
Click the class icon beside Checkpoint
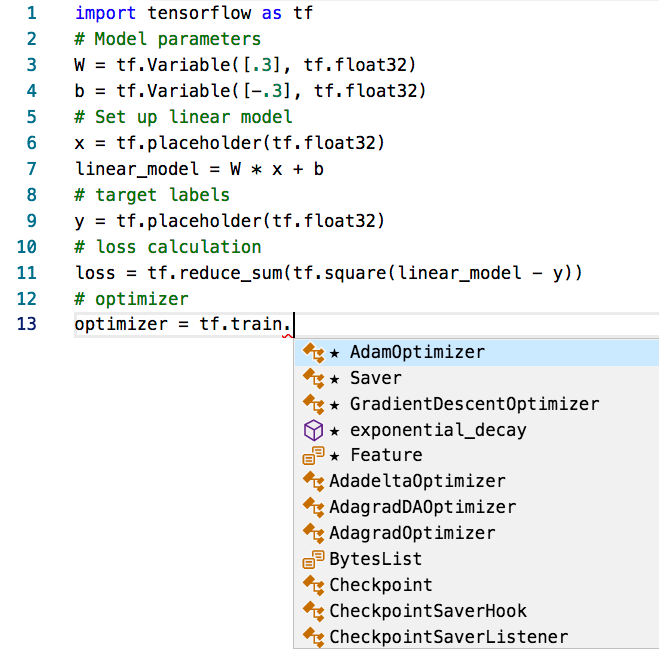tap(314, 586)
